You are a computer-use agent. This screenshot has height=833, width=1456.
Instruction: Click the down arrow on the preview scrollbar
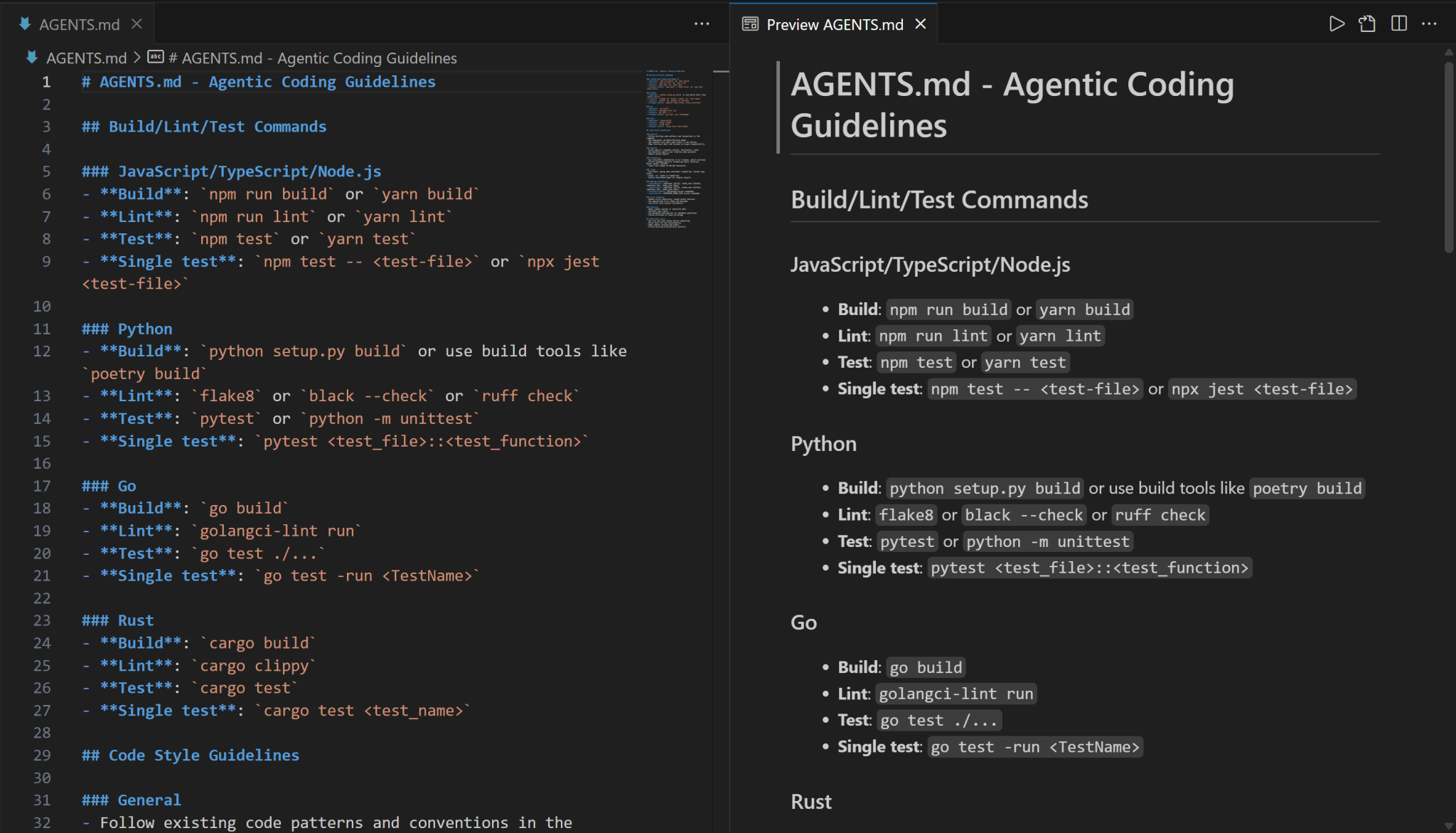click(x=1449, y=825)
